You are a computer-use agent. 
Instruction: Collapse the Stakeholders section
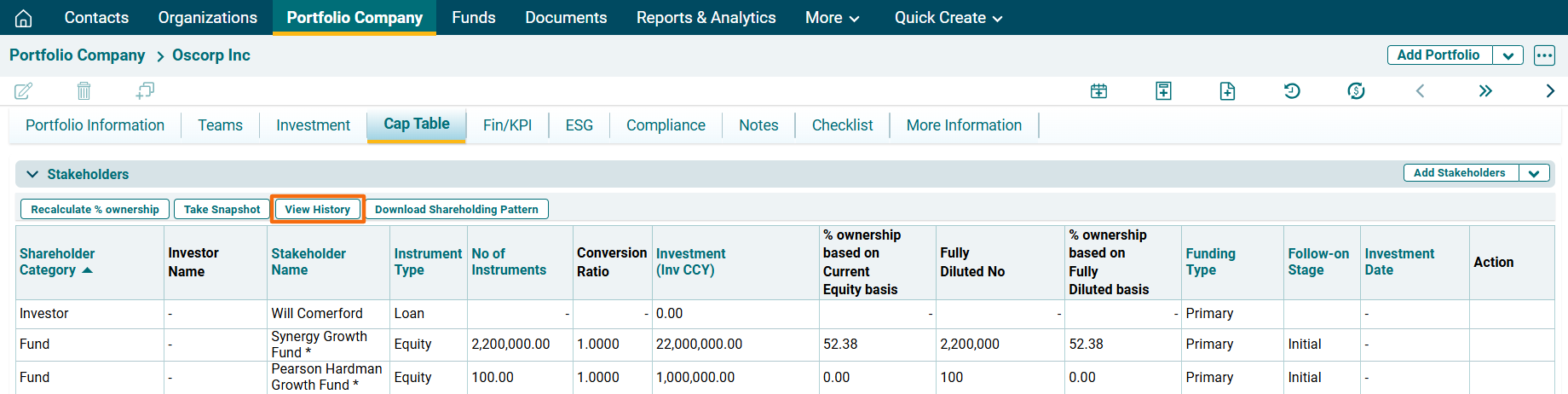coord(32,174)
